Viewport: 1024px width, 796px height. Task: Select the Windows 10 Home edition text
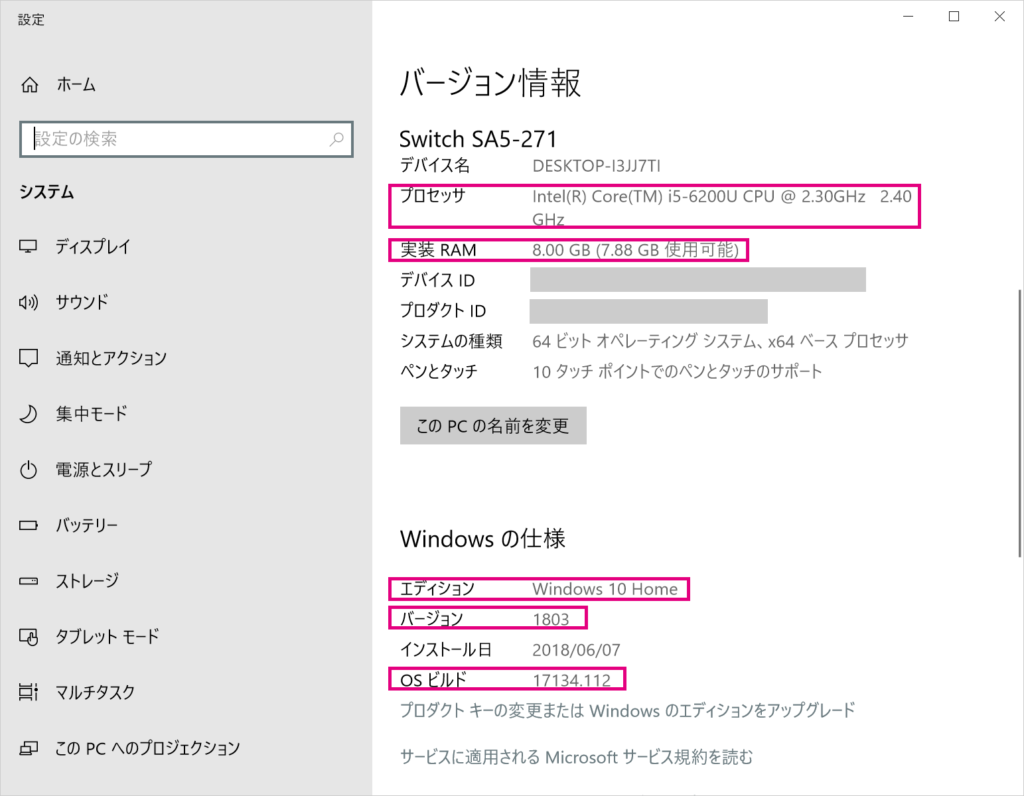[x=605, y=588]
